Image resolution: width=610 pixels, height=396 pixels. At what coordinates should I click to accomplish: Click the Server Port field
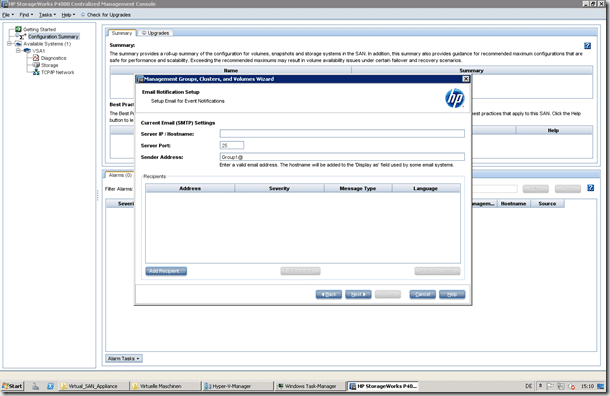232,145
